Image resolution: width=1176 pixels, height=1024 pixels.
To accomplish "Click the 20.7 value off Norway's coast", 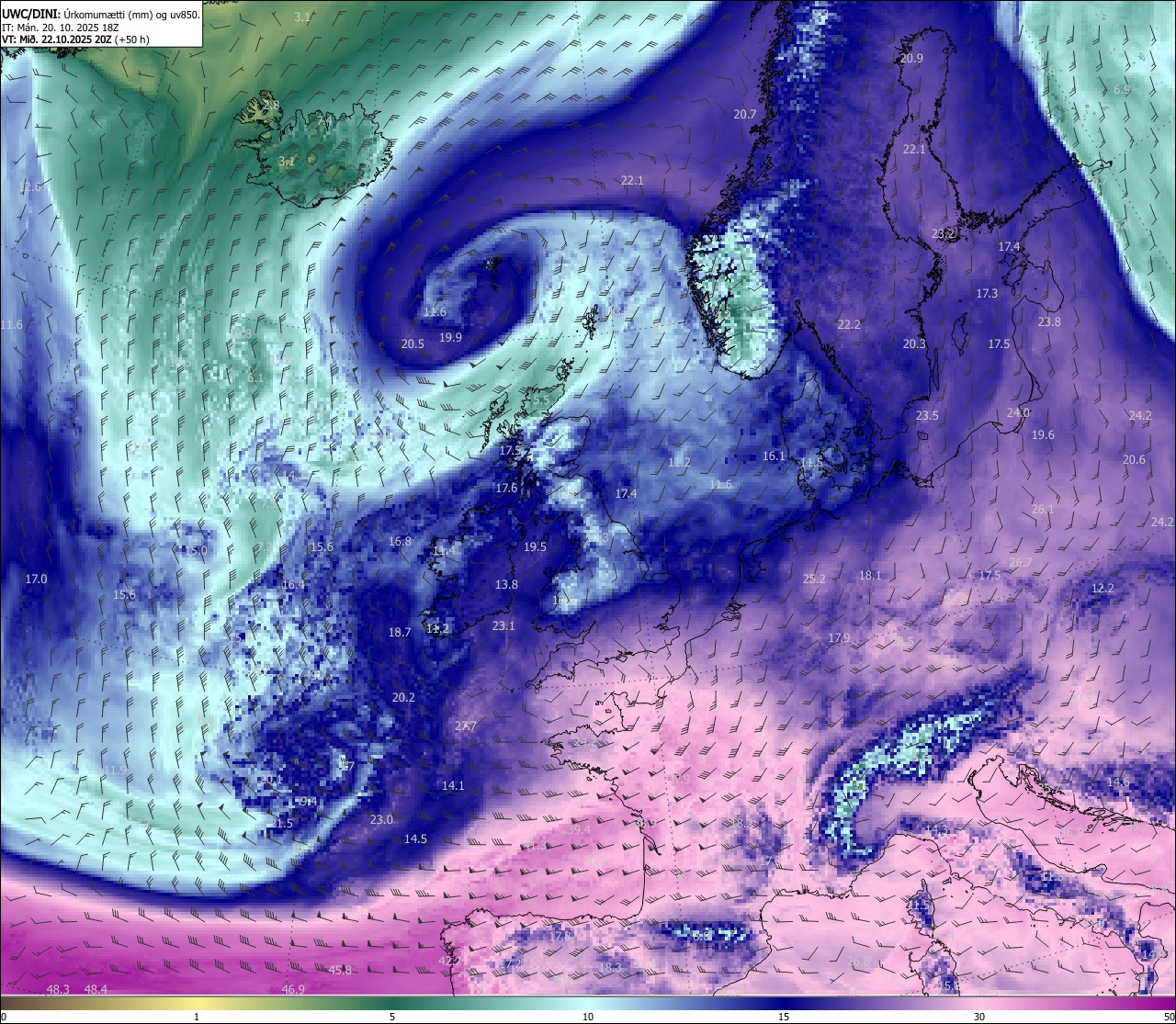I will pos(744,115).
